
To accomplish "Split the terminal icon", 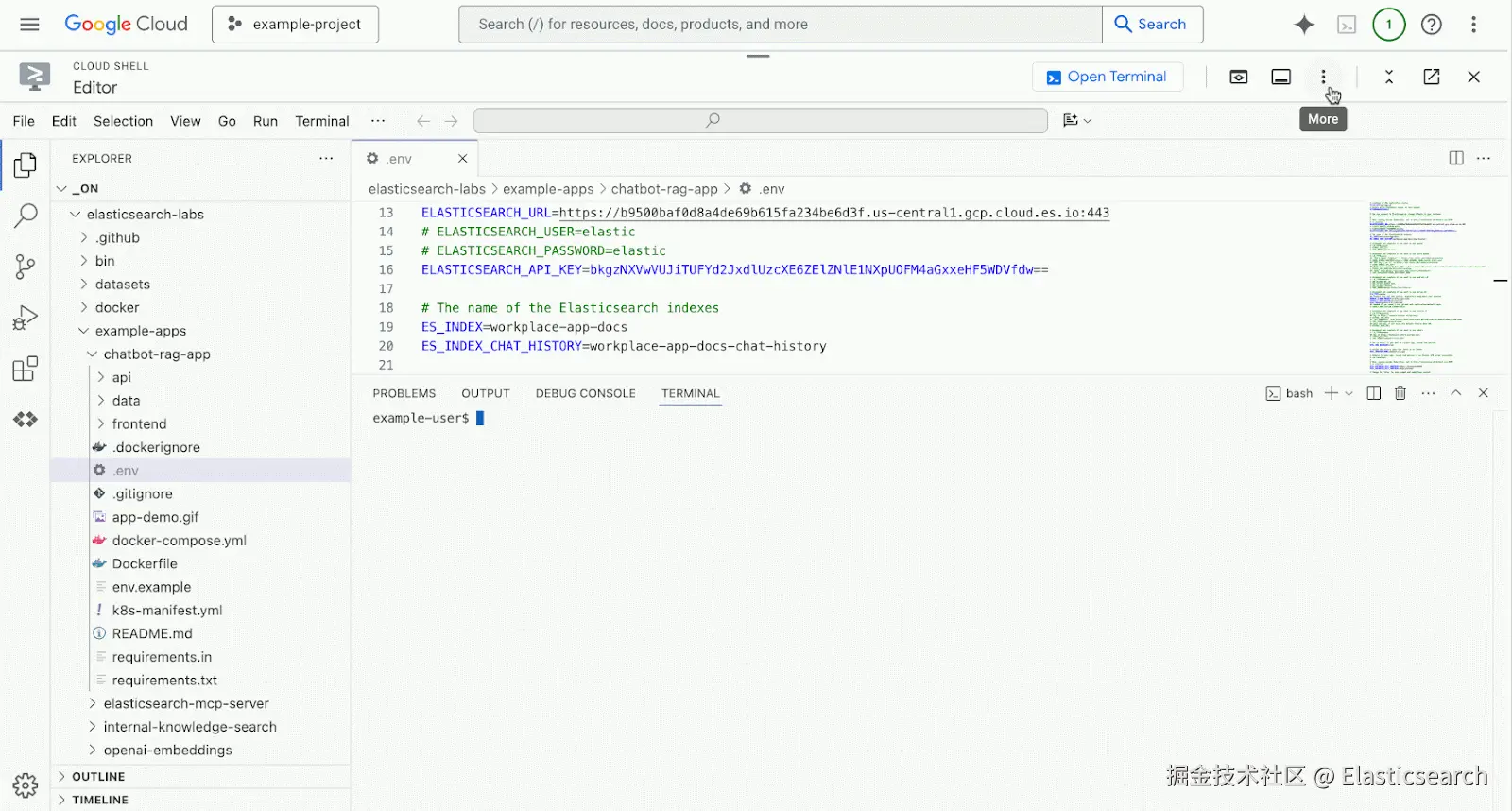I will [1373, 393].
